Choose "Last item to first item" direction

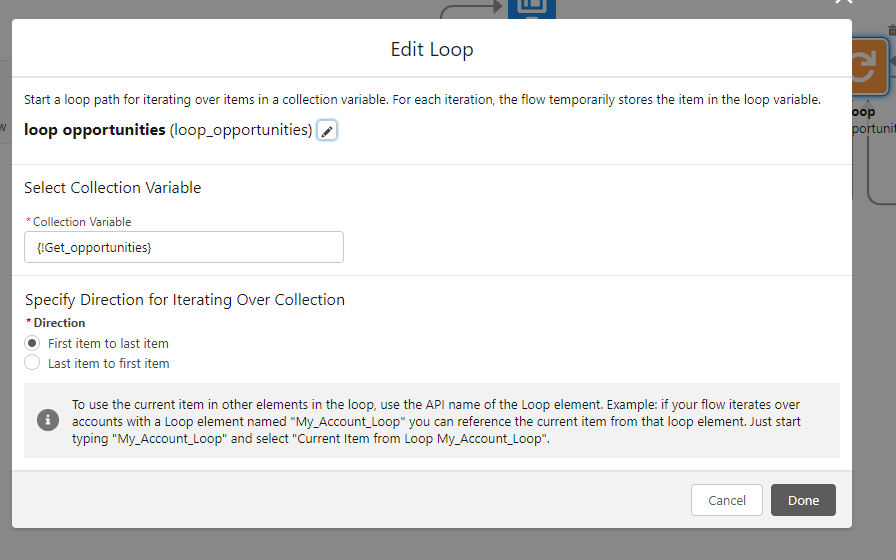tap(33, 363)
